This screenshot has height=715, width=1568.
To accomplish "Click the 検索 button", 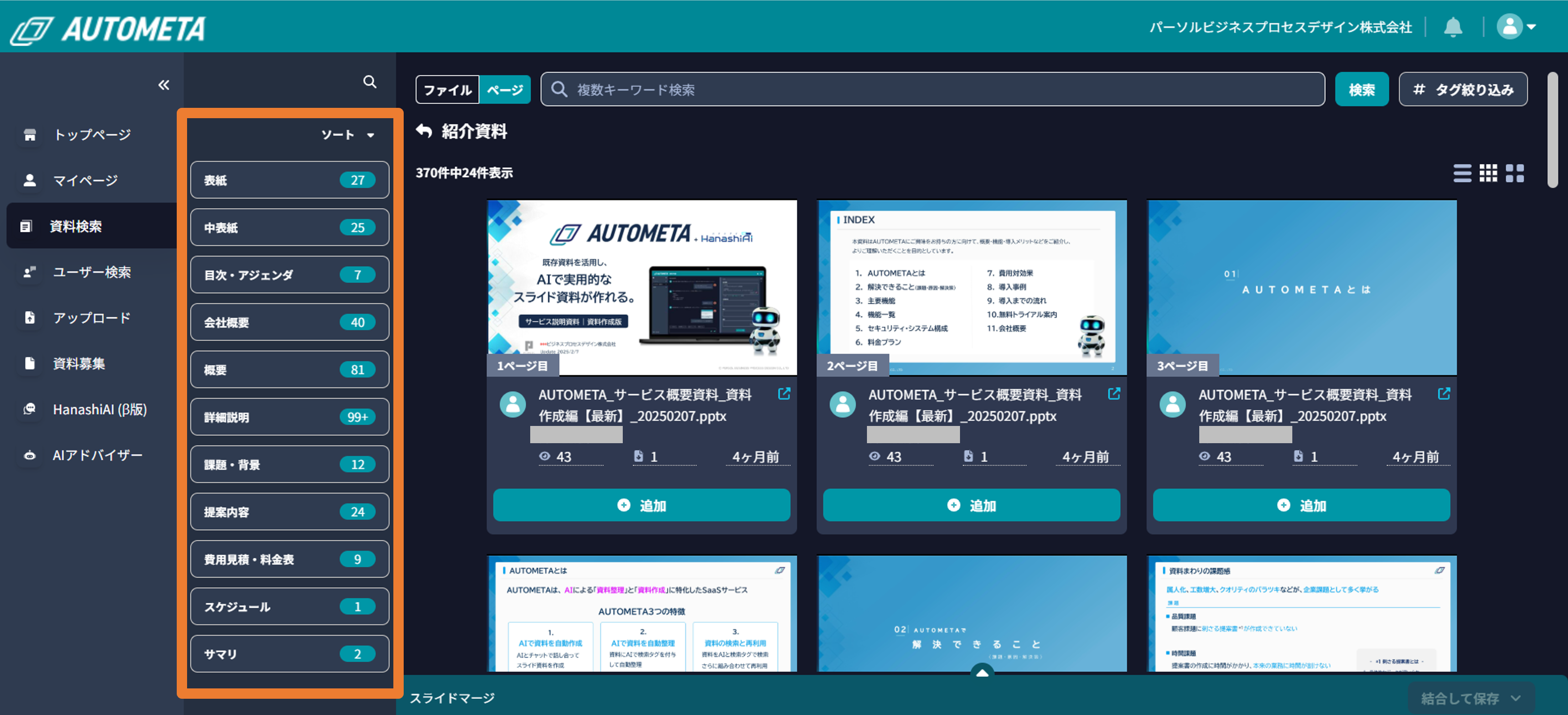I will click(1362, 90).
